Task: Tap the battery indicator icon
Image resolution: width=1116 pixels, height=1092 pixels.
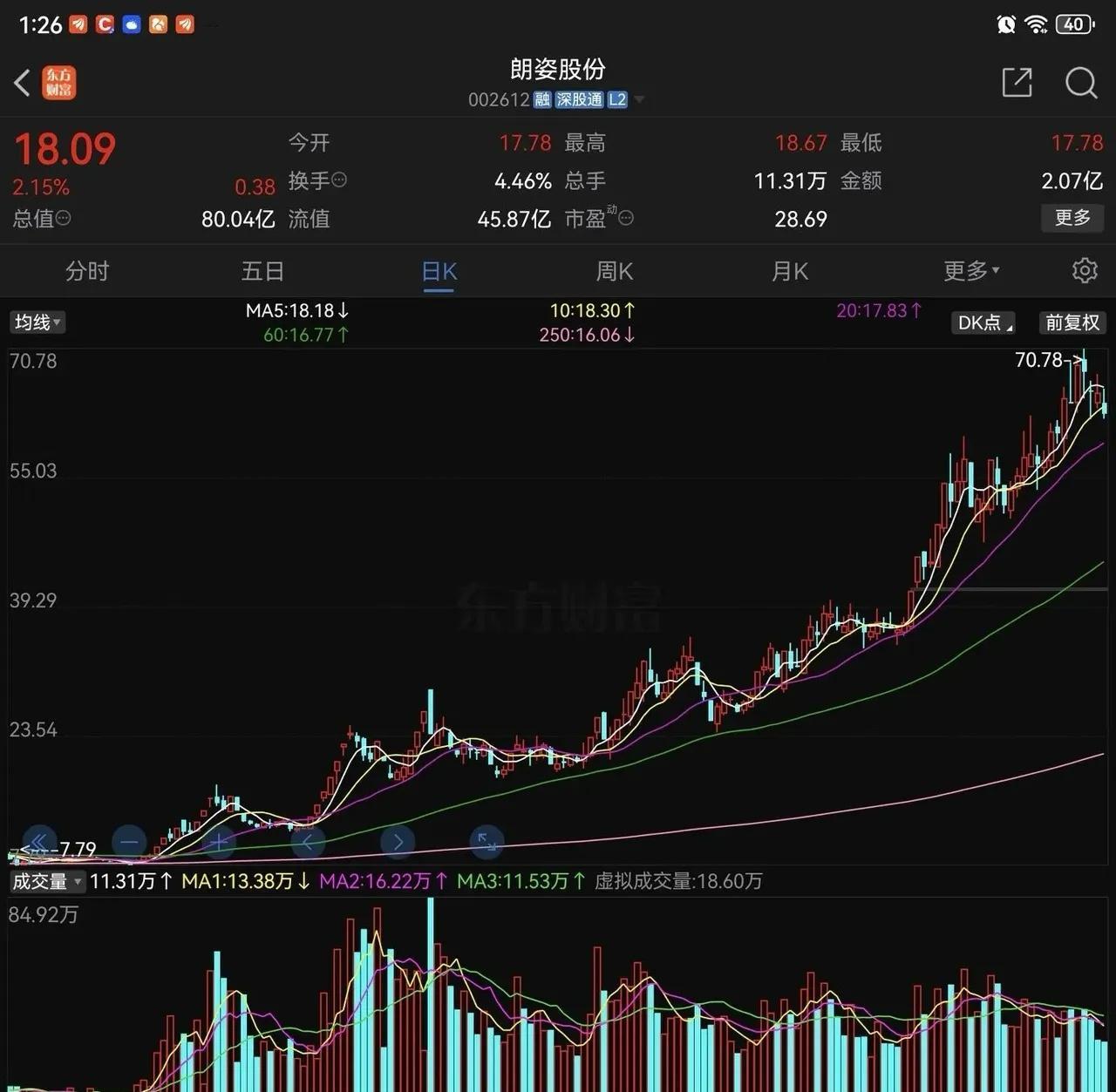Action: pos(1075,24)
